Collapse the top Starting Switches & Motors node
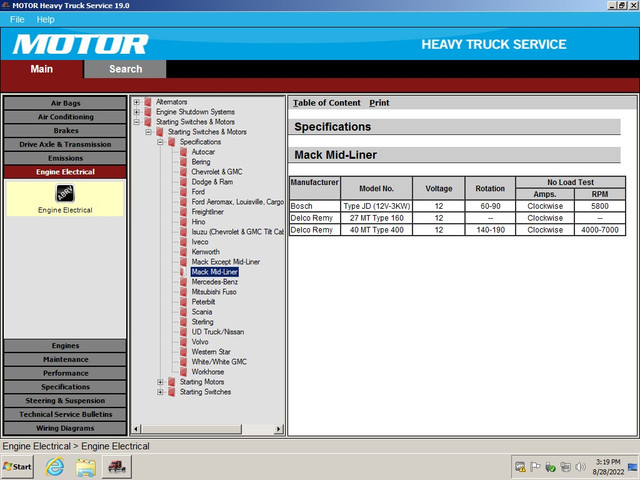The image size is (640, 480). pos(137,122)
